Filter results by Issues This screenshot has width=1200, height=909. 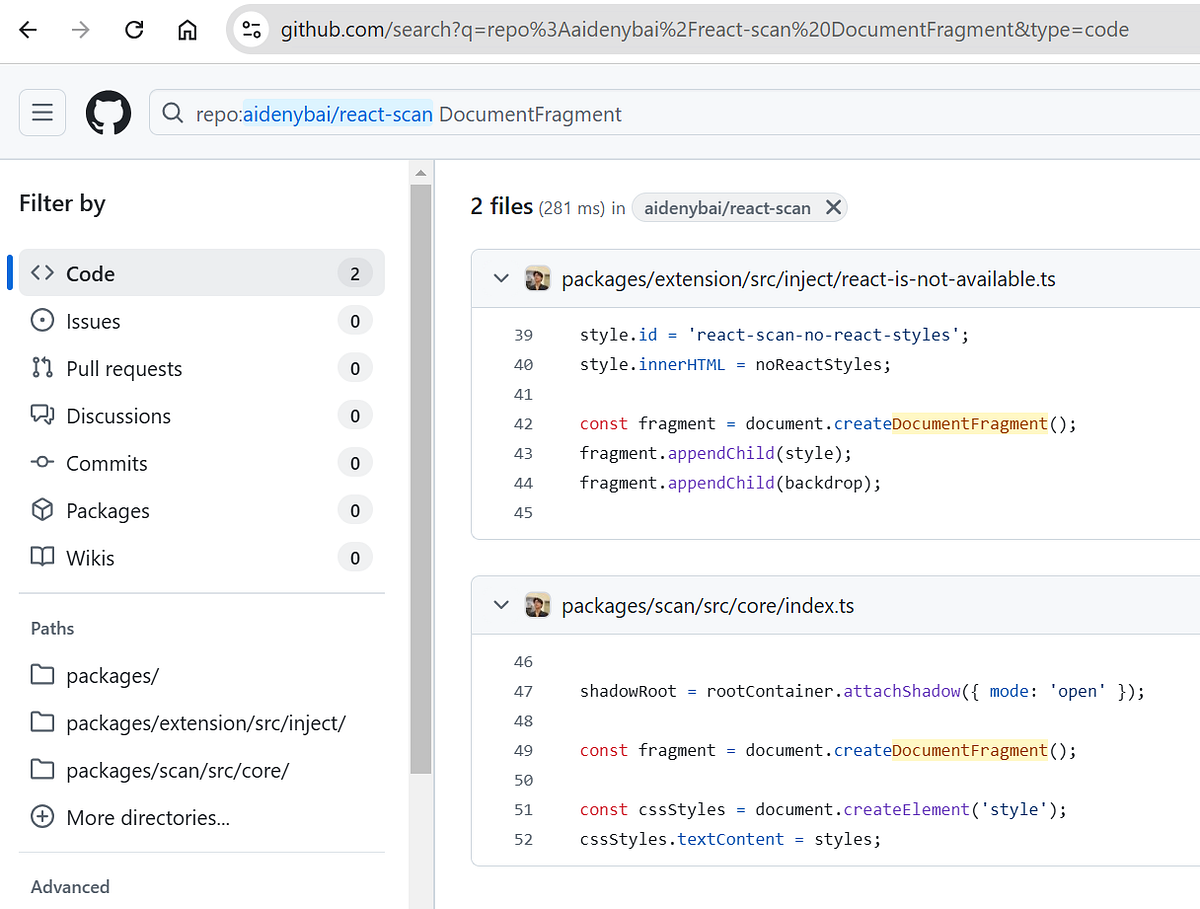tap(202, 321)
